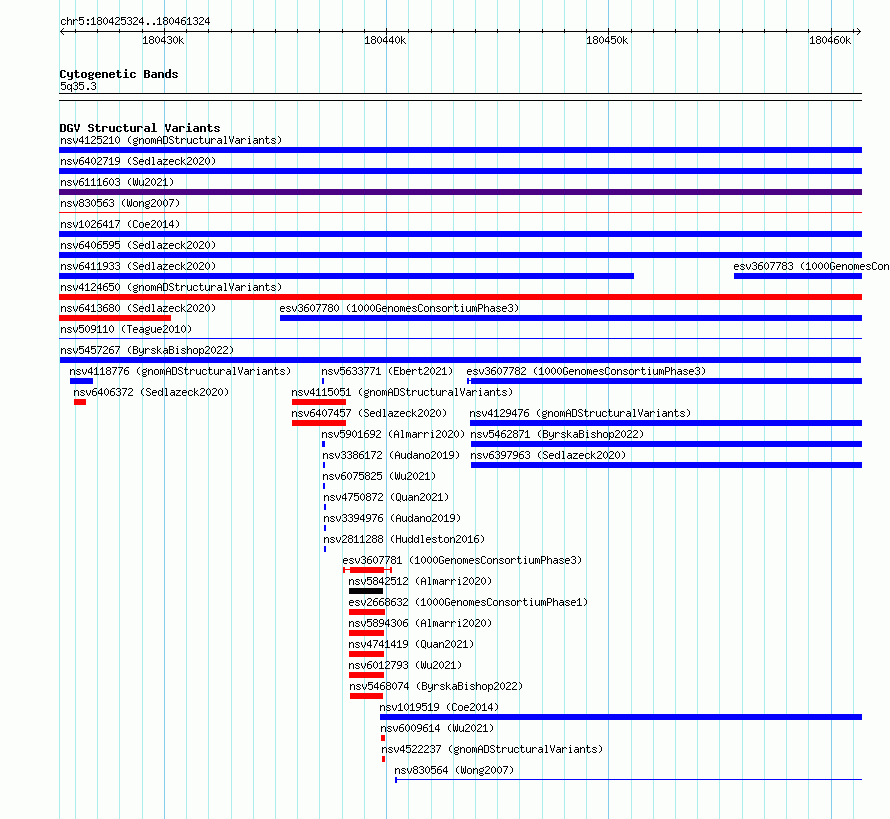
Task: Click the Cytogenetic Bands track title
Action: [119, 74]
